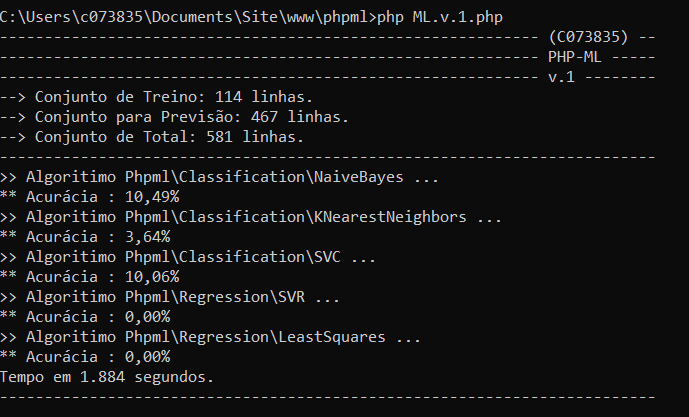Click the accuracy value 10,06%
This screenshot has width=689, height=417.
(152, 277)
